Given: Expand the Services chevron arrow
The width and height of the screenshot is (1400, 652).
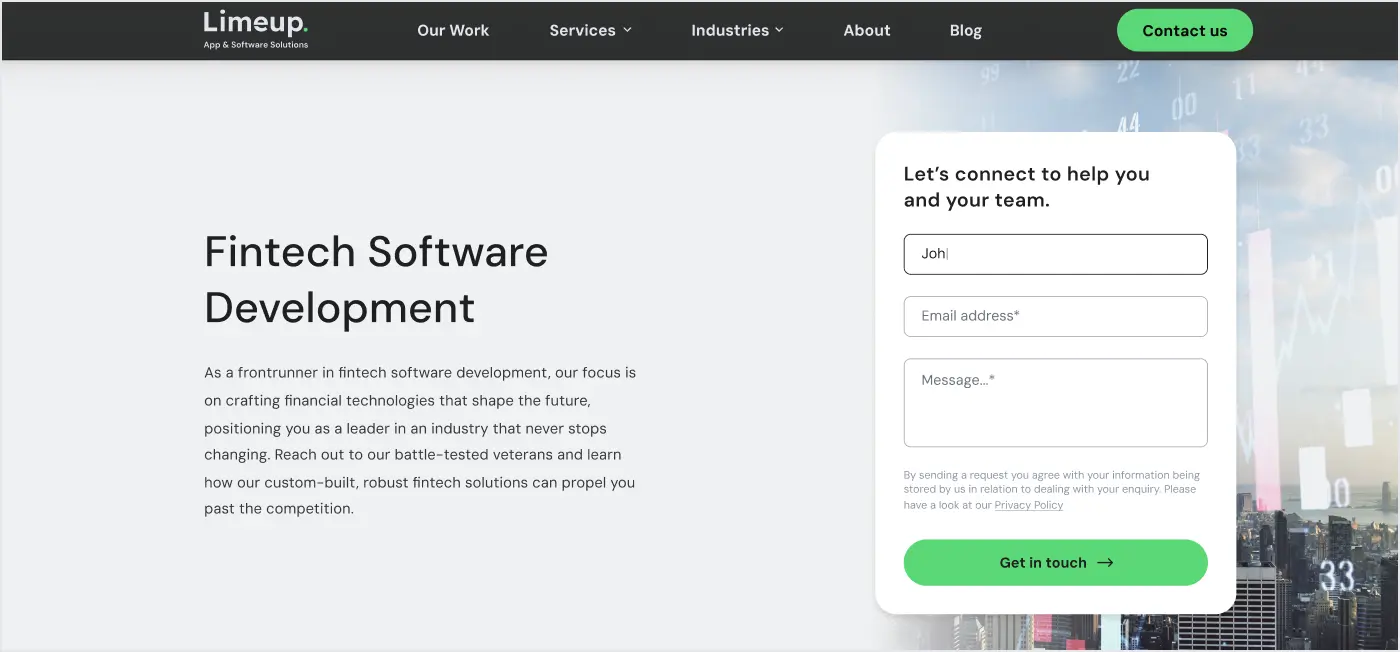Looking at the screenshot, I should pyautogui.click(x=628, y=30).
